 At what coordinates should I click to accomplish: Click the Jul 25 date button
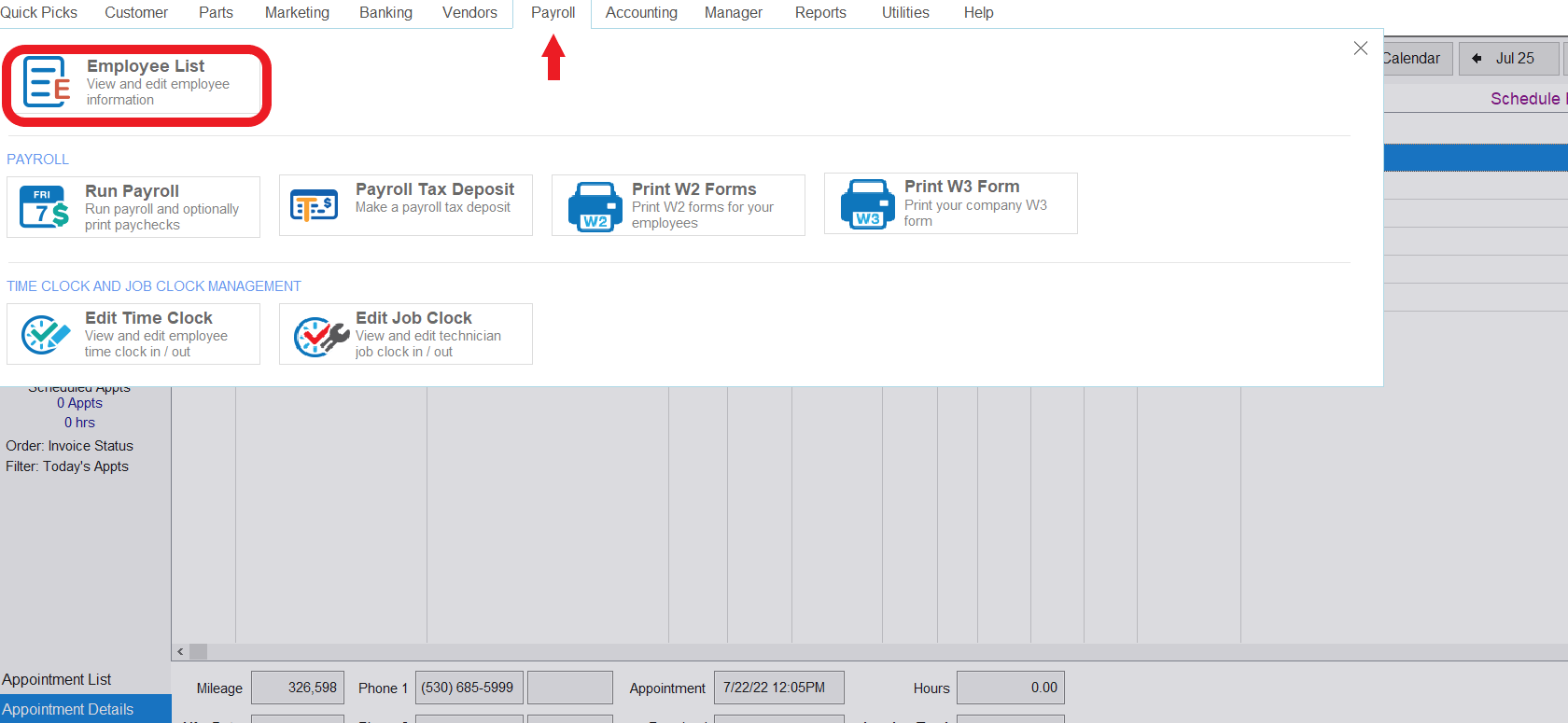[x=1509, y=58]
